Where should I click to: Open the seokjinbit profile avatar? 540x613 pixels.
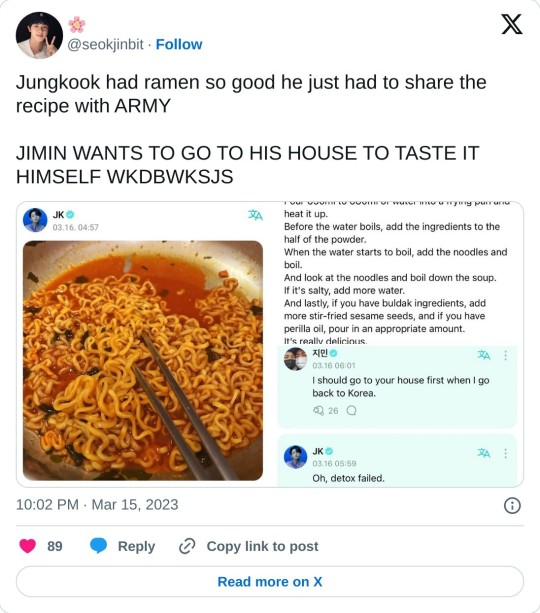coord(39,35)
